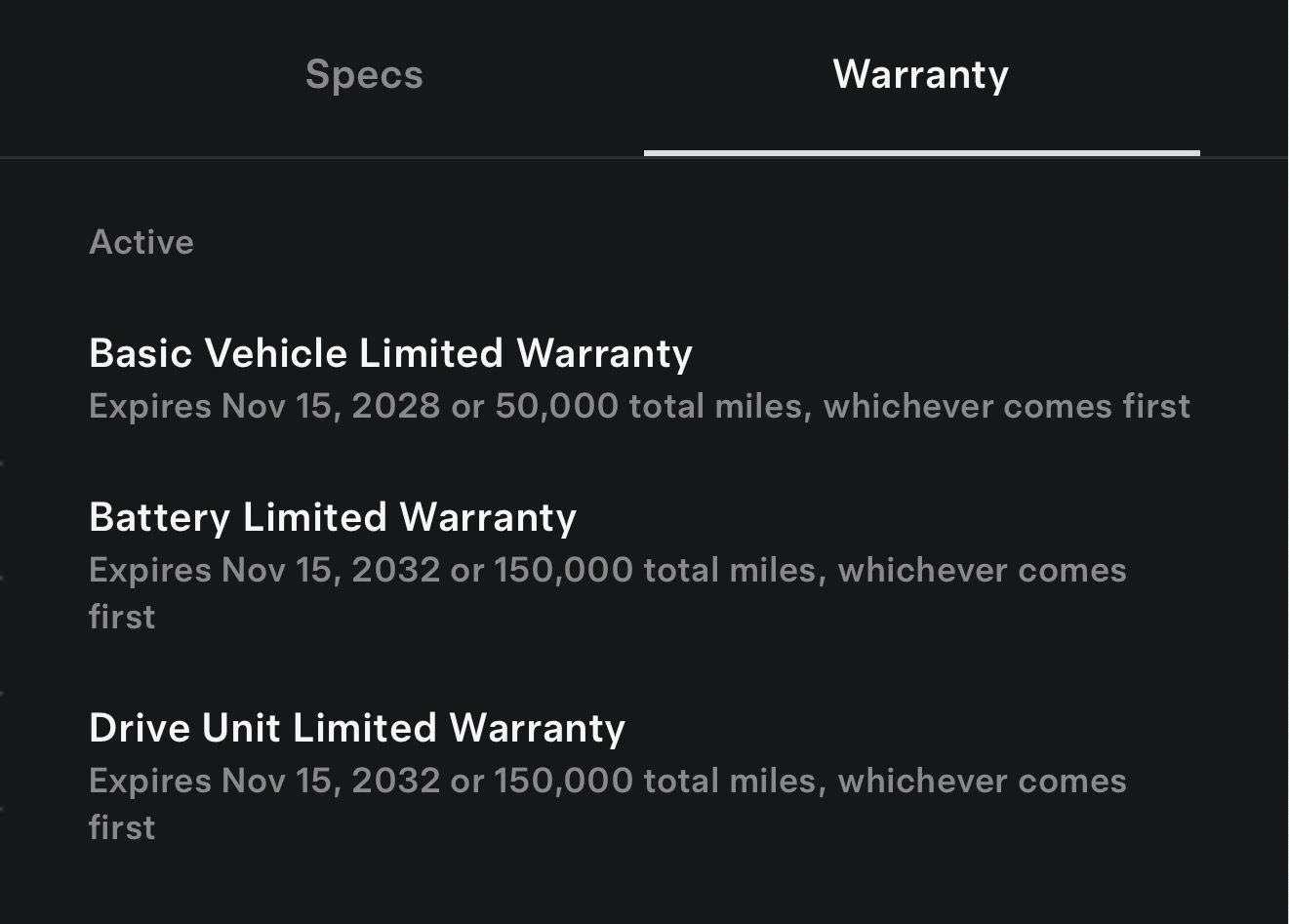
Task: Click the Active section header
Action: 141,242
